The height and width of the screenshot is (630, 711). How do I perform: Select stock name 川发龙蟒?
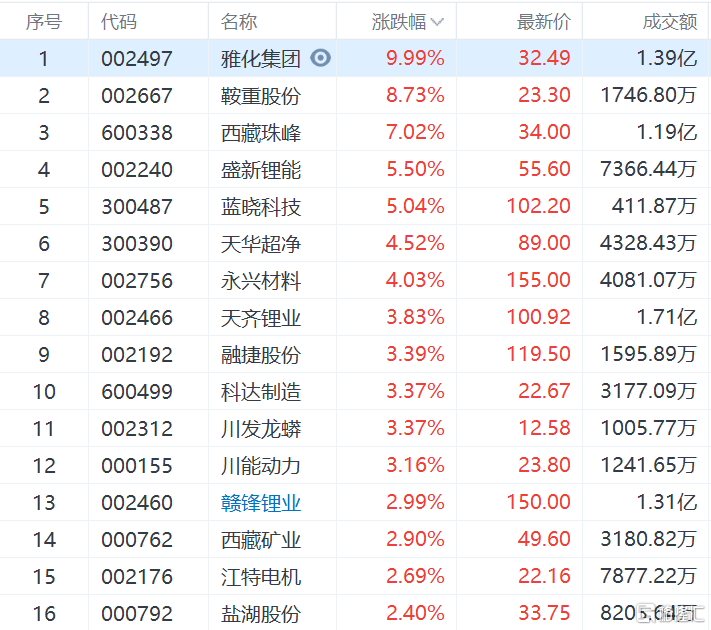(x=261, y=429)
